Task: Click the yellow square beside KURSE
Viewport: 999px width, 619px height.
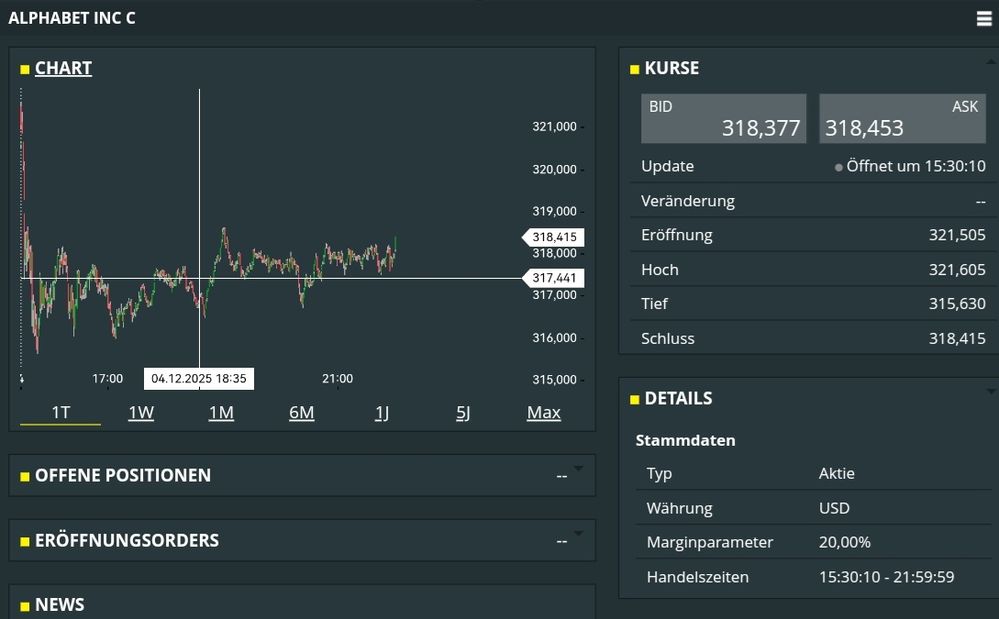Action: (635, 69)
